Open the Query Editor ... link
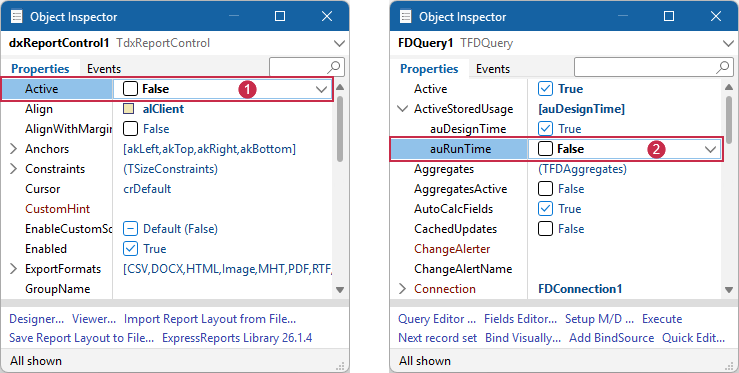 [437, 319]
